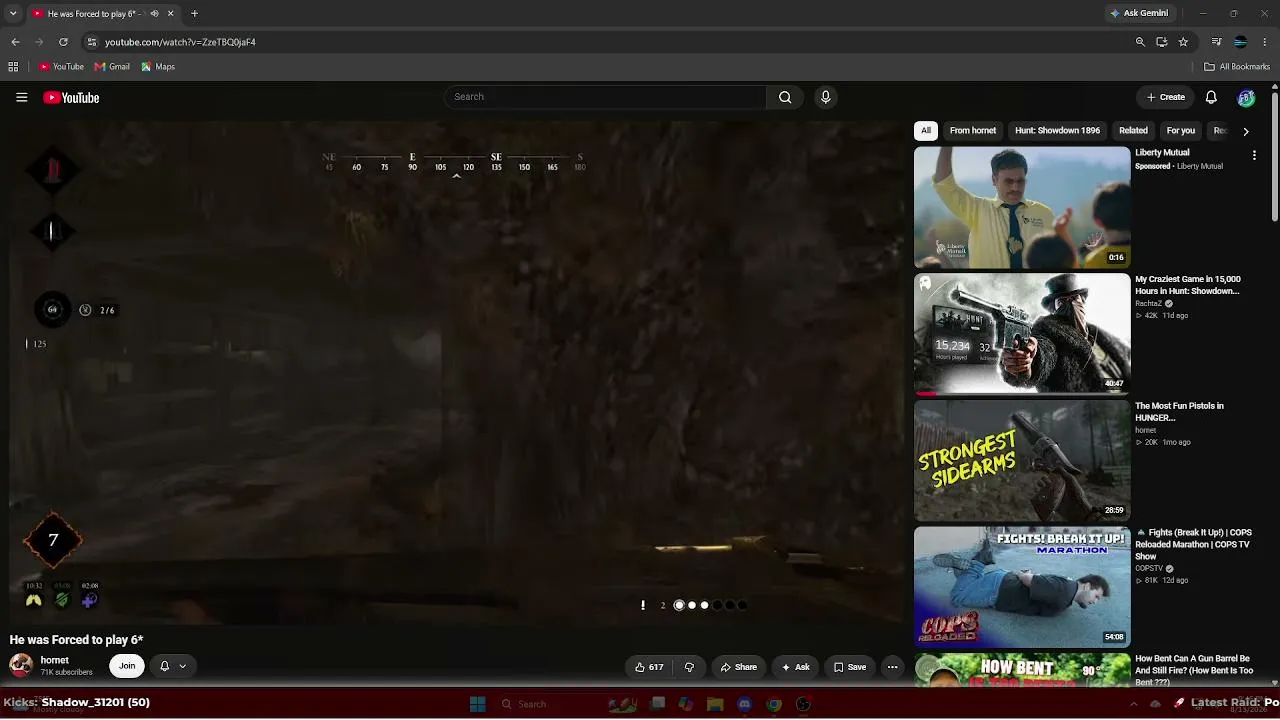Expand the subscription notification bell dropdown
This screenshot has width=1280, height=720.
click(173, 666)
